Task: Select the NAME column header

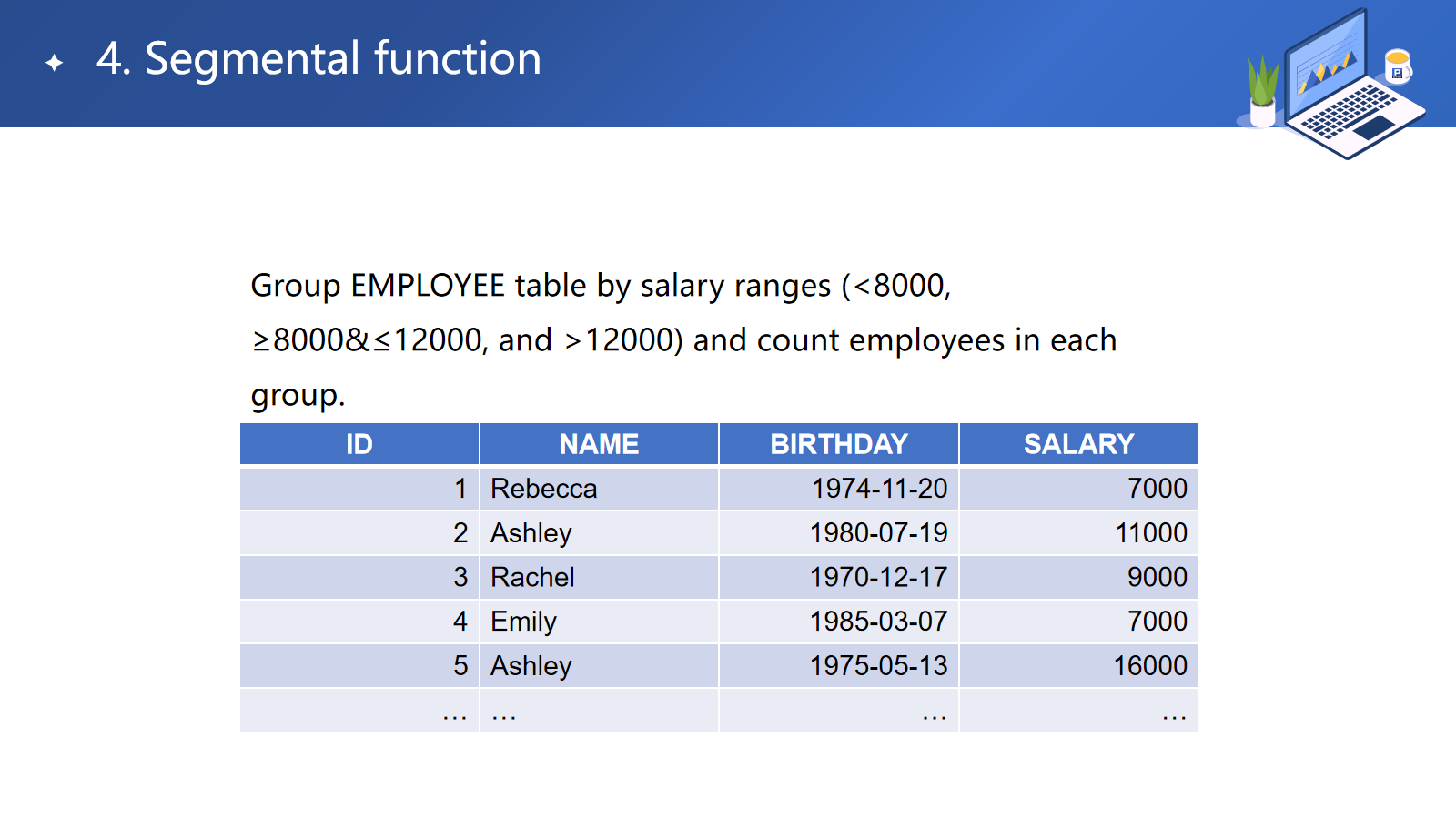Action: coord(599,444)
